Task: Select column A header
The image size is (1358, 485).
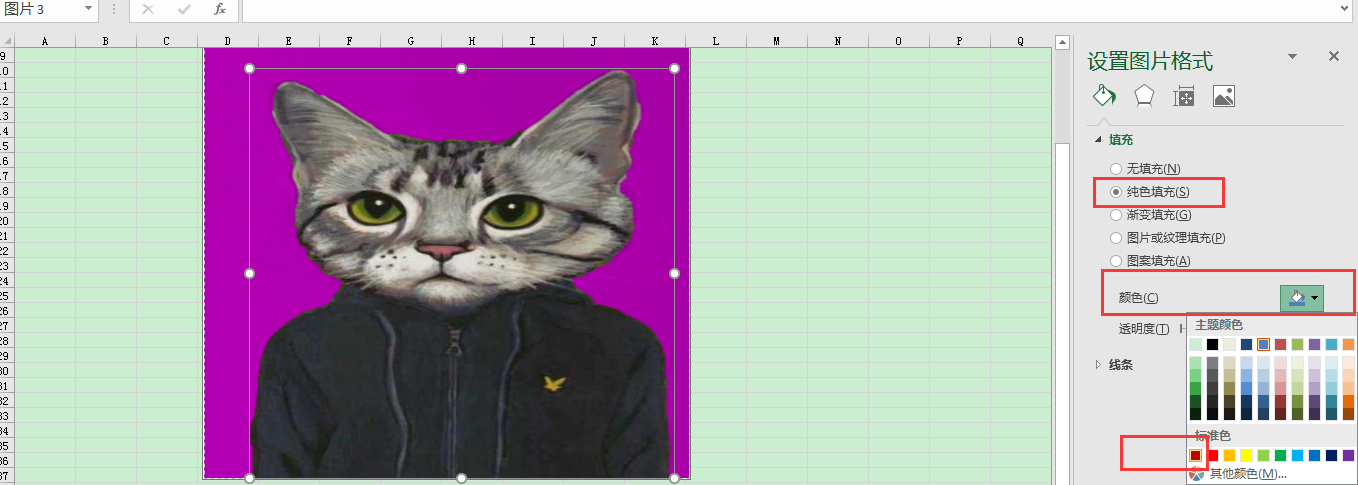Action: [45, 41]
